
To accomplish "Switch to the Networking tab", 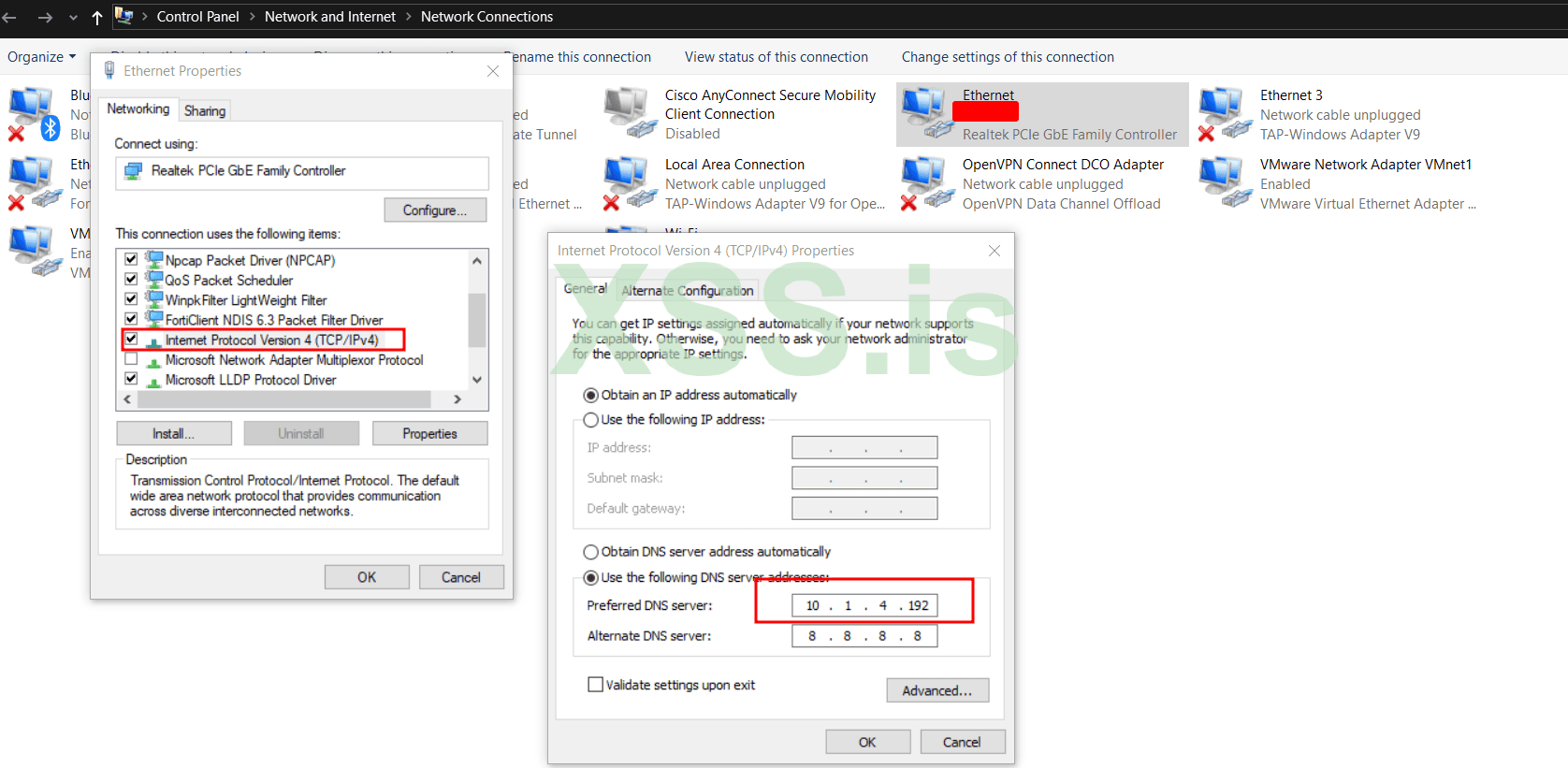I will [138, 109].
